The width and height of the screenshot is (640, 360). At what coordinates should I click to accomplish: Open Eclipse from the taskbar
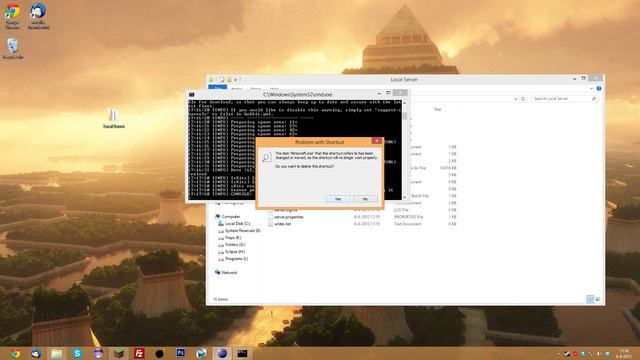click(x=222, y=353)
